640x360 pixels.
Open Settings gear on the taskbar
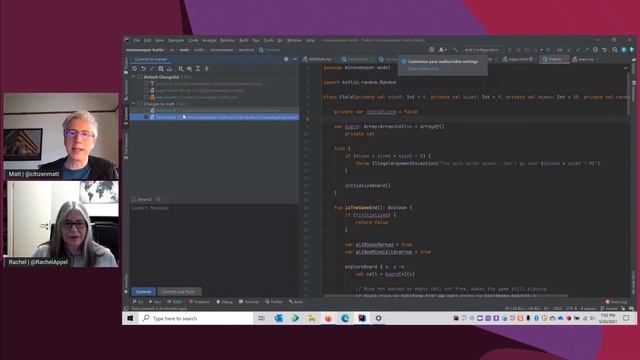tap(378, 318)
